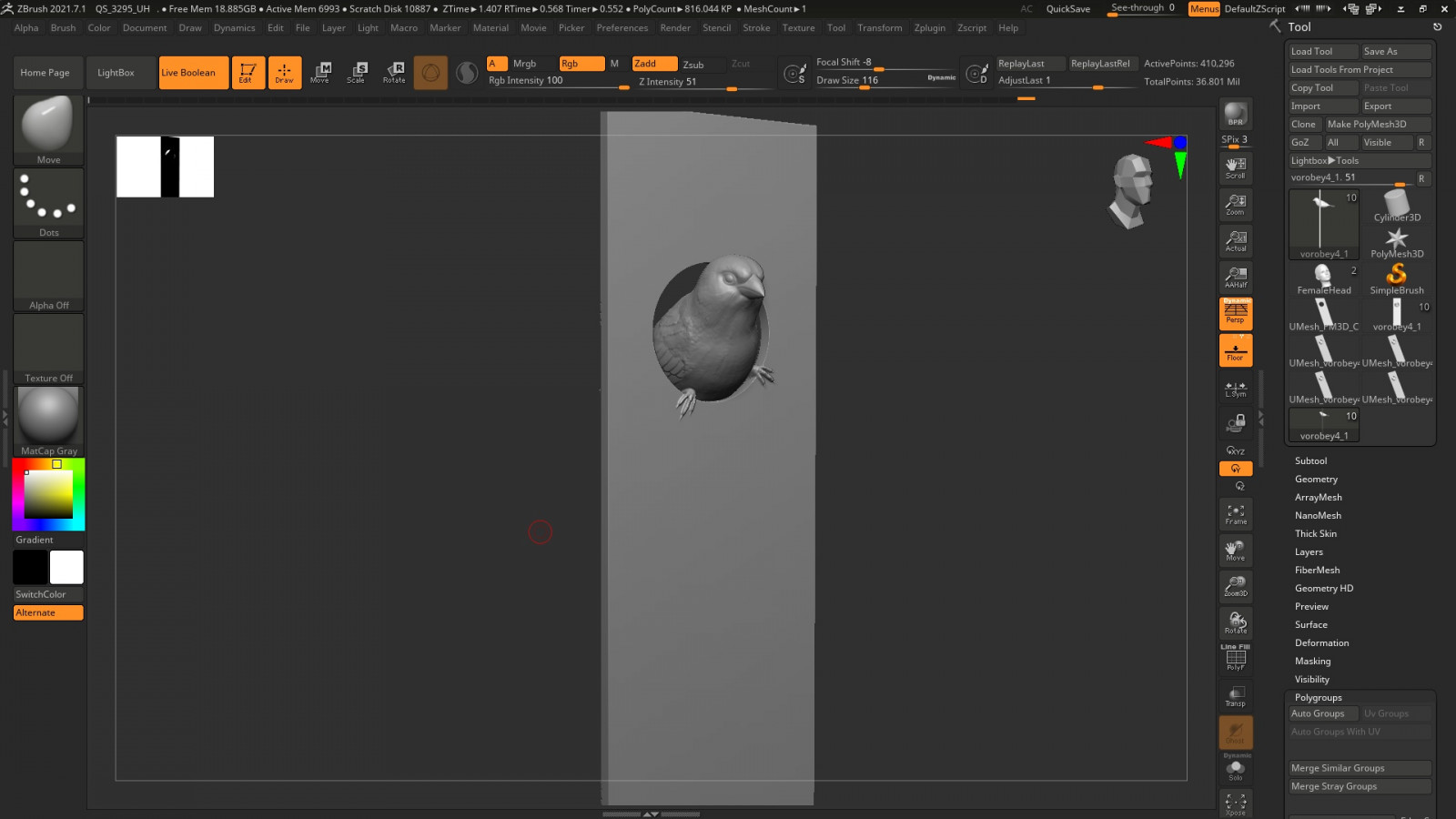Click the half-shaded sphere icon

pyautogui.click(x=467, y=73)
